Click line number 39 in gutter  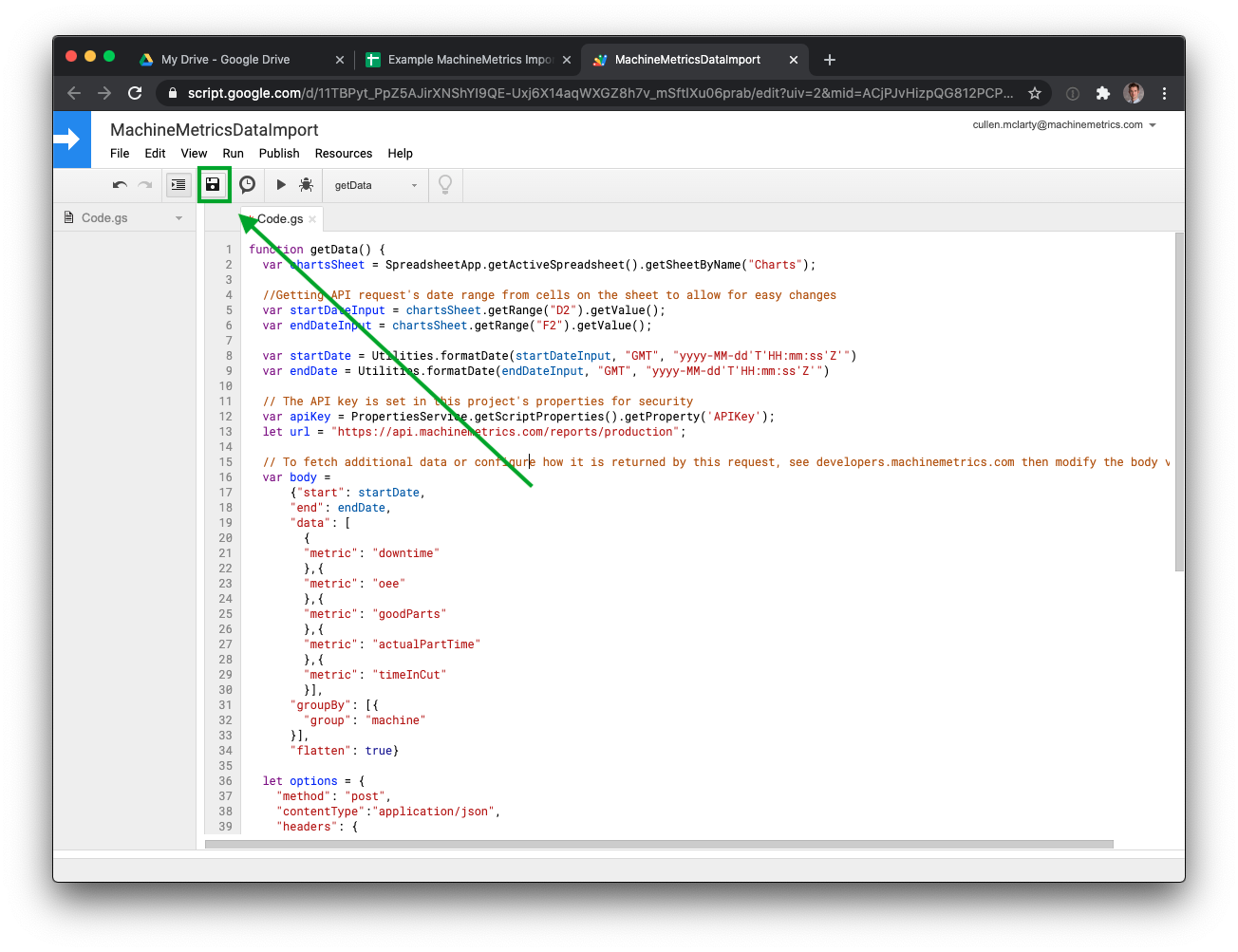point(225,827)
